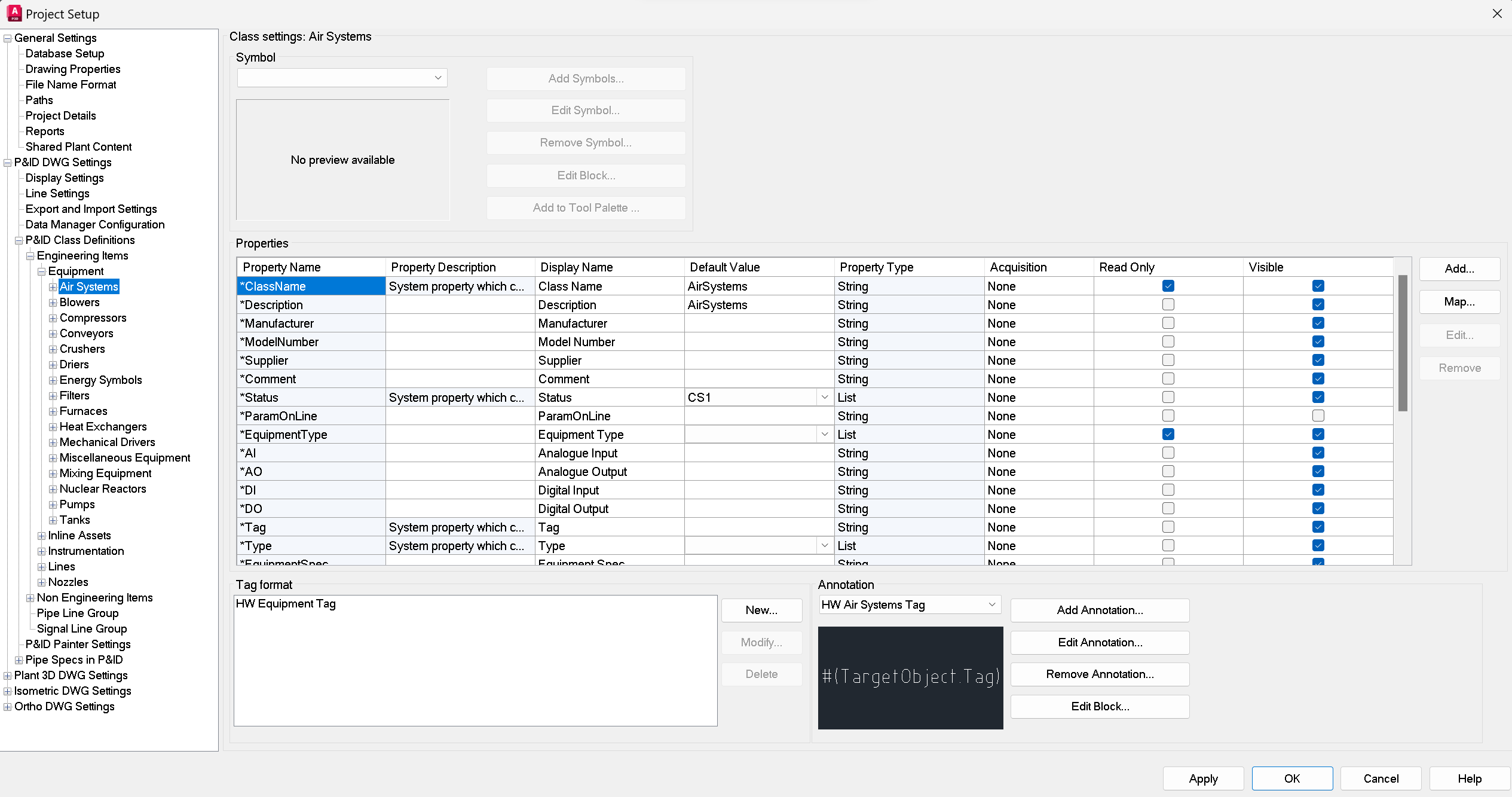Disable Visible for the Supplier property
Screen dimensions: 1512x797
pos(1318,360)
